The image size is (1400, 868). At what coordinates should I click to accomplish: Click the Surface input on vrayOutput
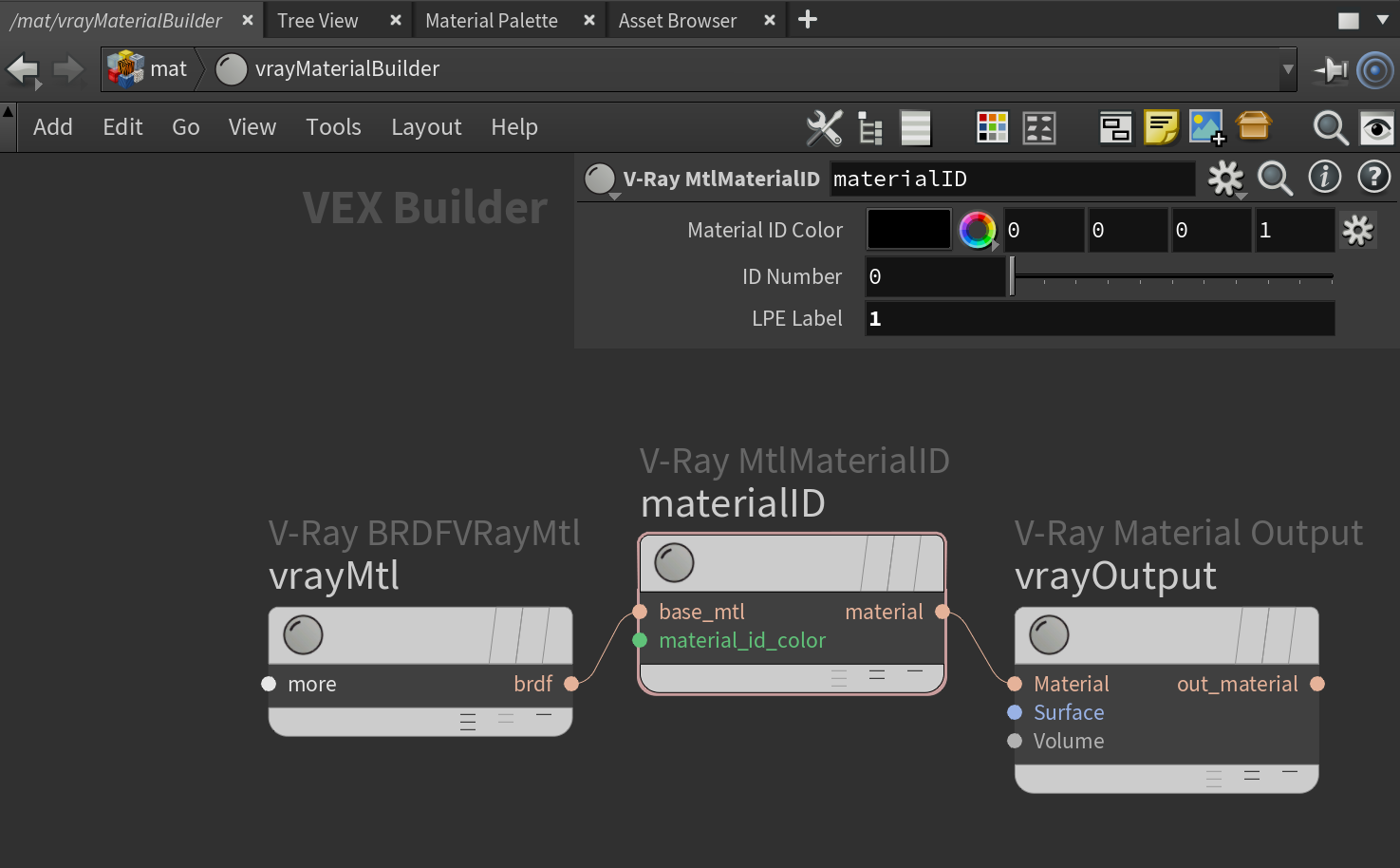pos(1015,712)
